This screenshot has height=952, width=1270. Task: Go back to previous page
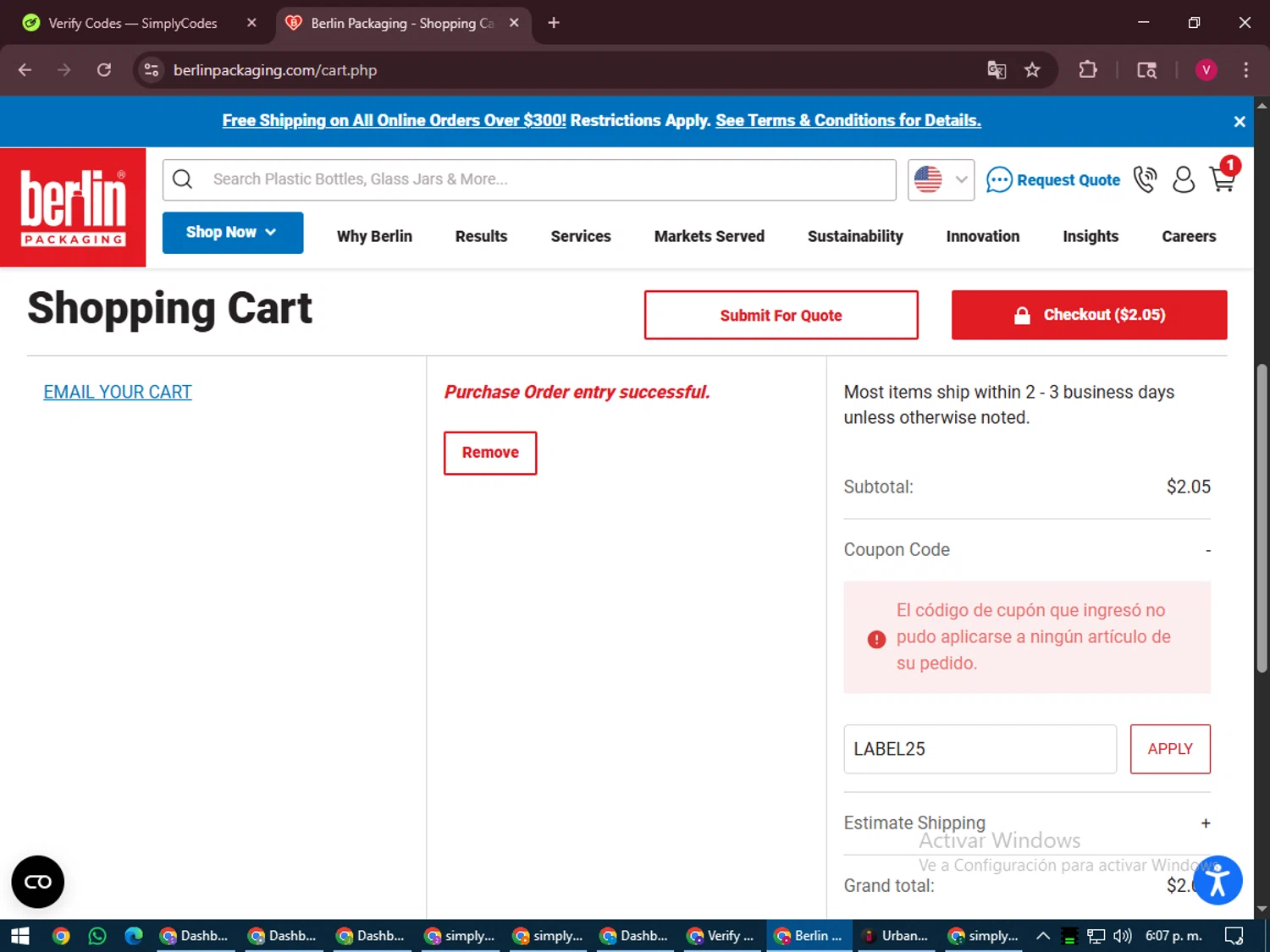[25, 70]
